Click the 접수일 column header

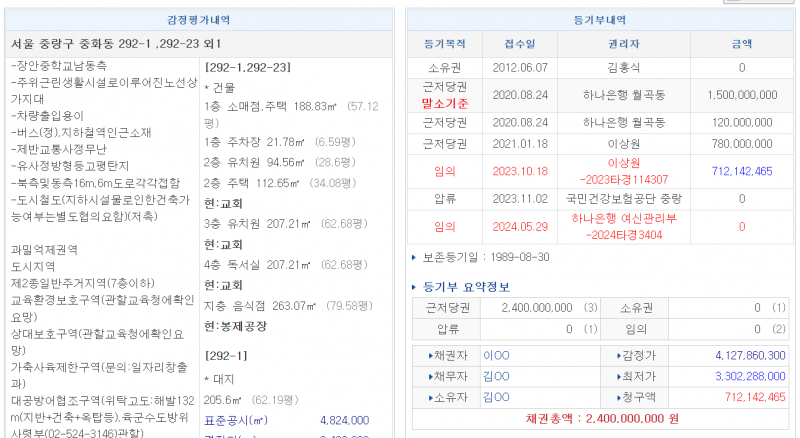pyautogui.click(x=518, y=45)
